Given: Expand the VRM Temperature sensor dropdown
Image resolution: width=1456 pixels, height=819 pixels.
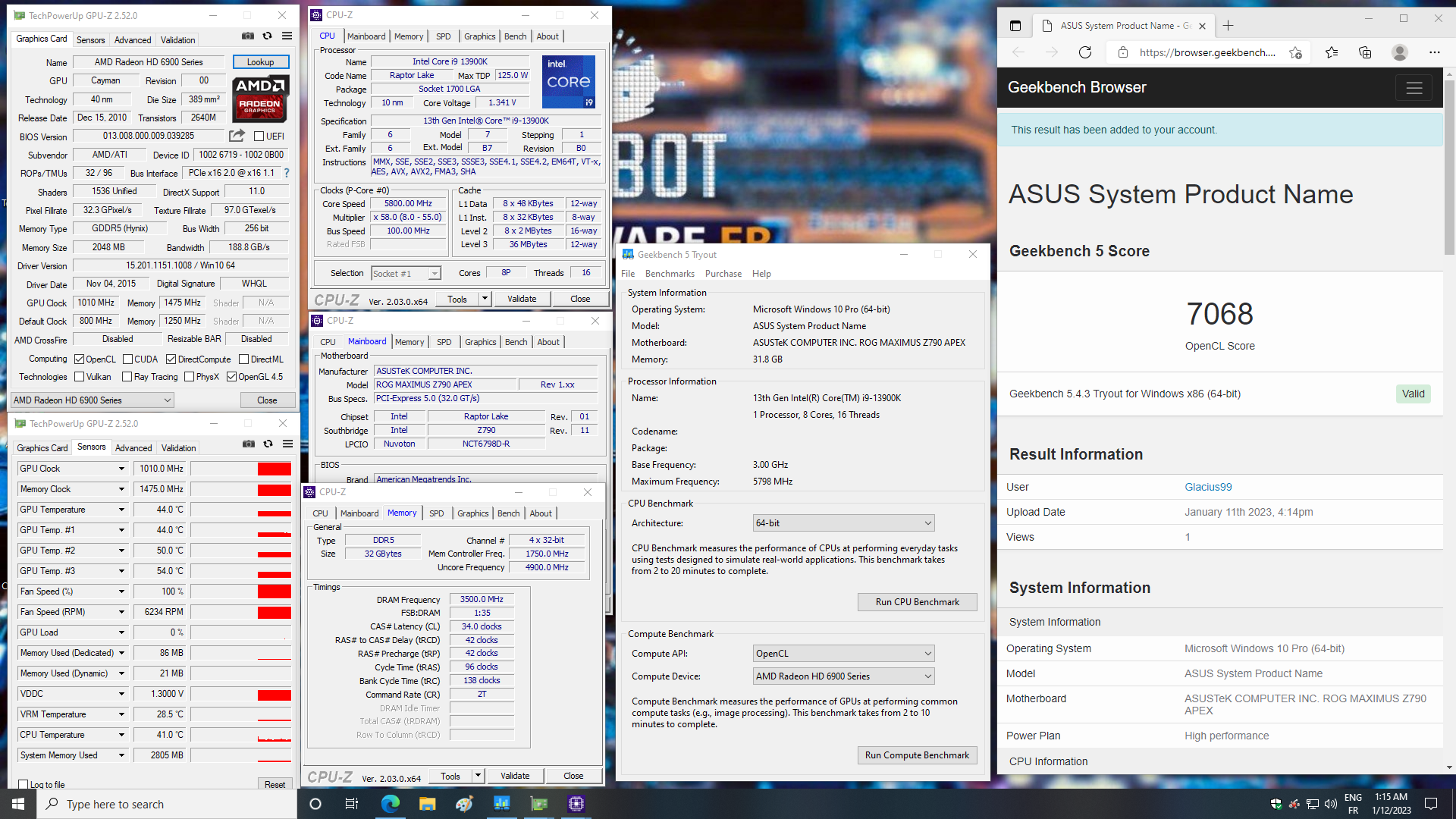Looking at the screenshot, I should coord(121,714).
